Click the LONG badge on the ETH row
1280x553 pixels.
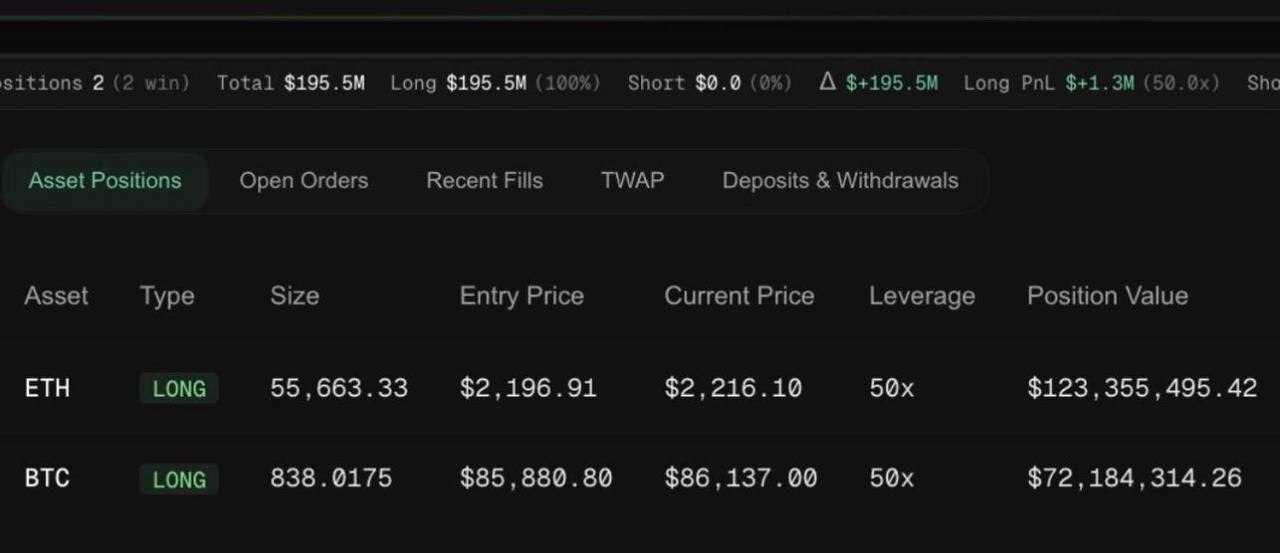click(179, 389)
